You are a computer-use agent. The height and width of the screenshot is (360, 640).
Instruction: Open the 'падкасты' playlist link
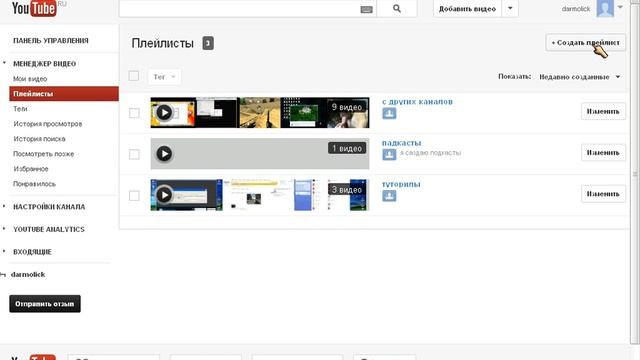coord(401,143)
